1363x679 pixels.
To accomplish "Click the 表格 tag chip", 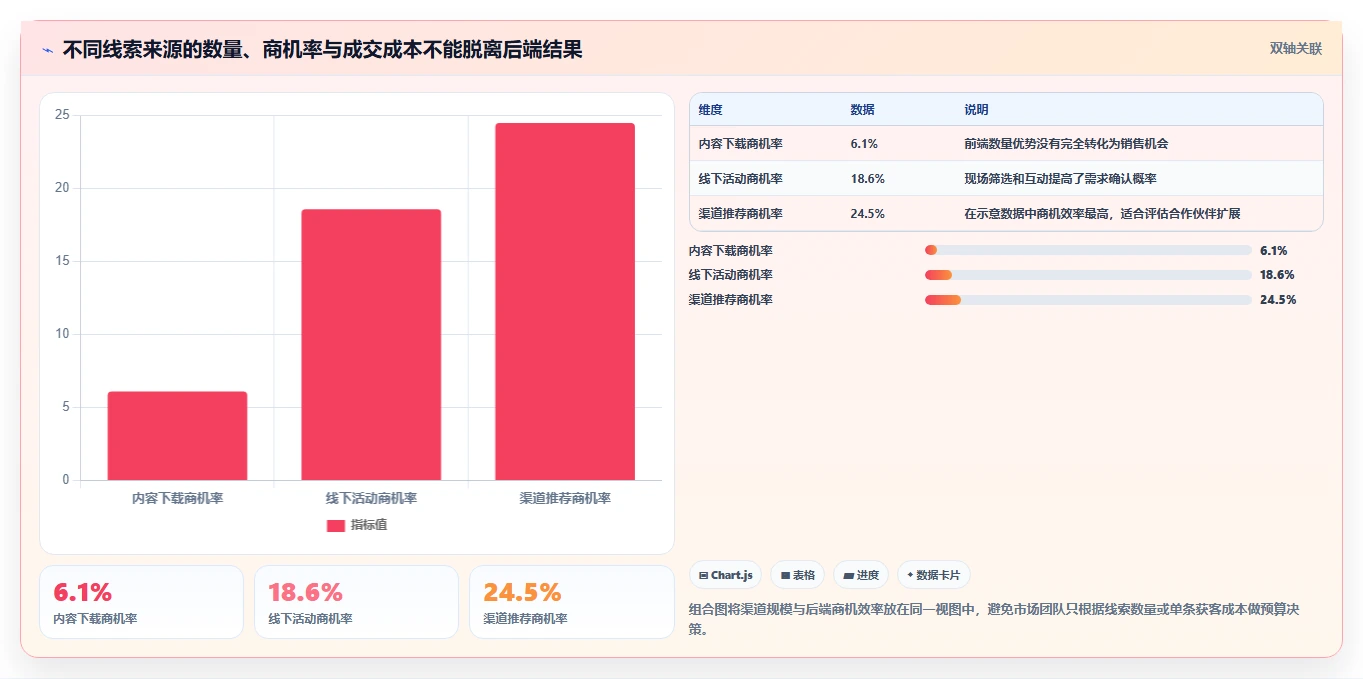I will [797, 575].
